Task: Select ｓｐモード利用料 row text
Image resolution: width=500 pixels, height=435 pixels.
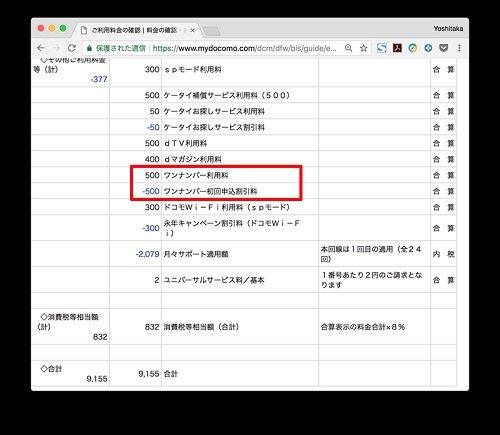Action: click(193, 70)
